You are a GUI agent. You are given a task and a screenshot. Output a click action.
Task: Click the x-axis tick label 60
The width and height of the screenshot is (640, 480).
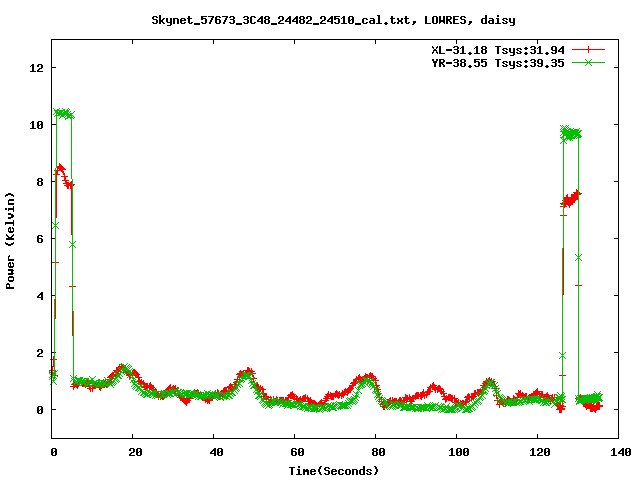click(x=297, y=452)
